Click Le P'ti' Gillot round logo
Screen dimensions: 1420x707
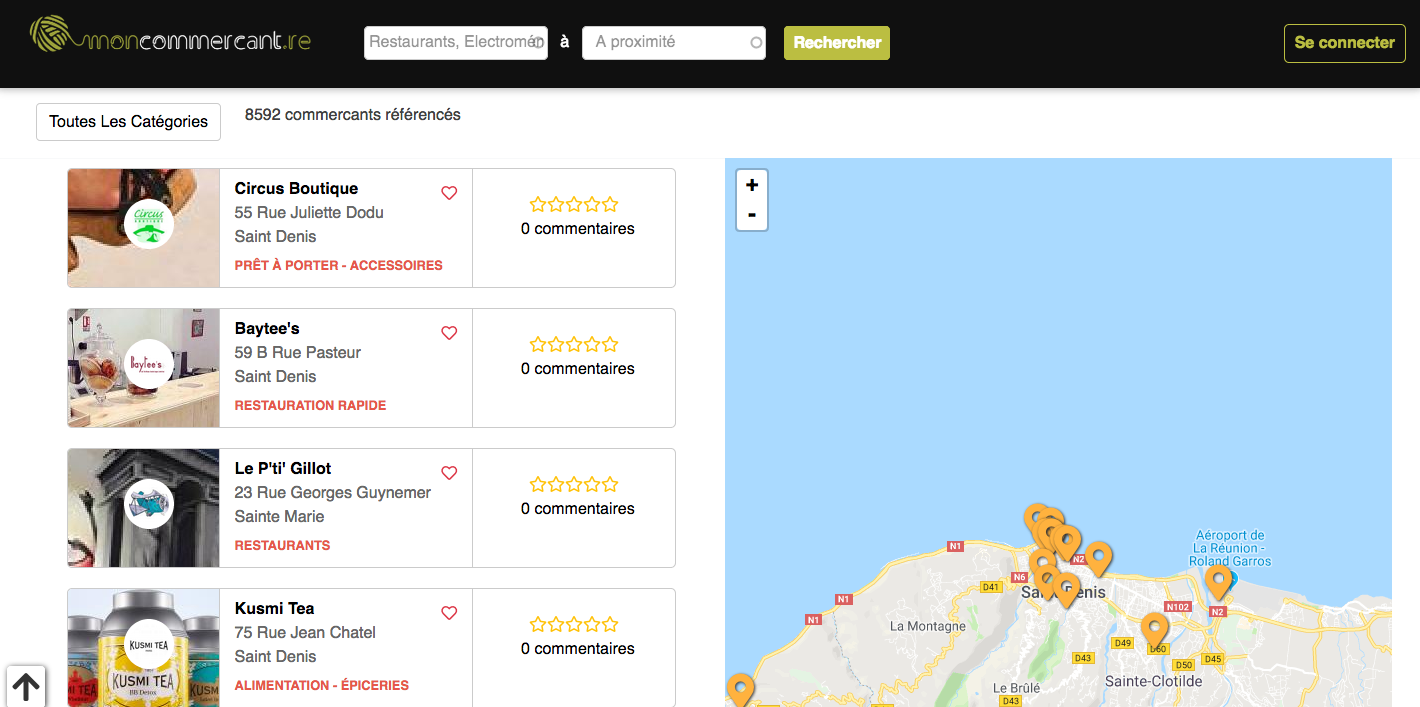pos(149,504)
